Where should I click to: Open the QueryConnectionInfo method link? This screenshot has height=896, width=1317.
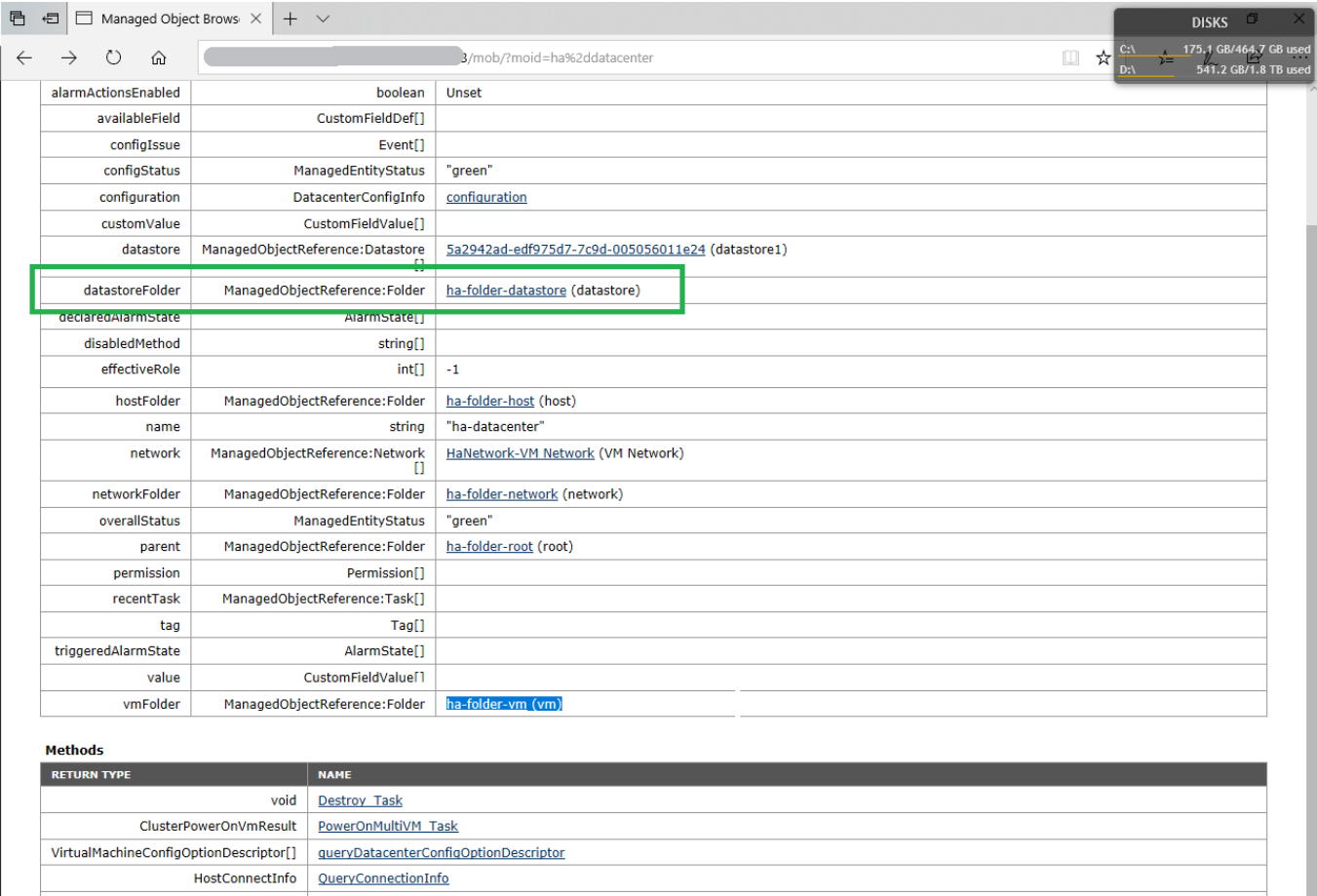[x=383, y=878]
